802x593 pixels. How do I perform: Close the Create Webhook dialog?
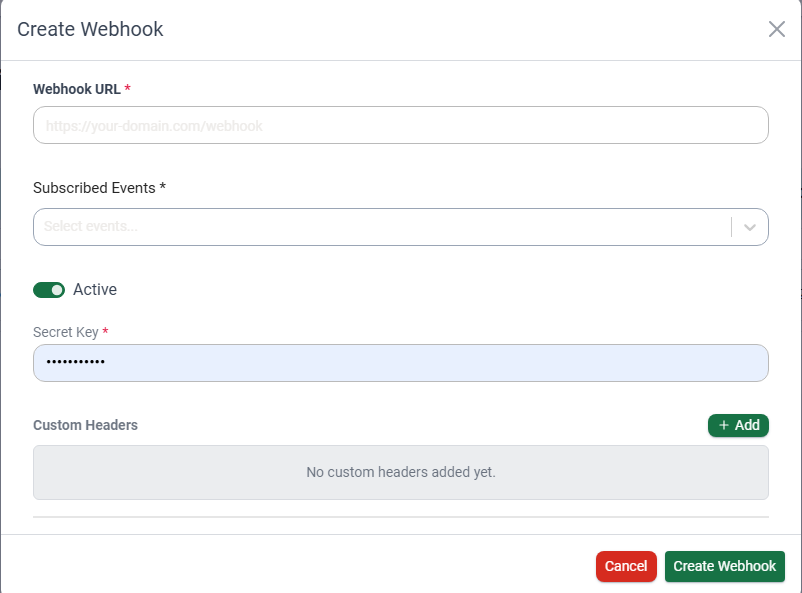[x=776, y=29]
